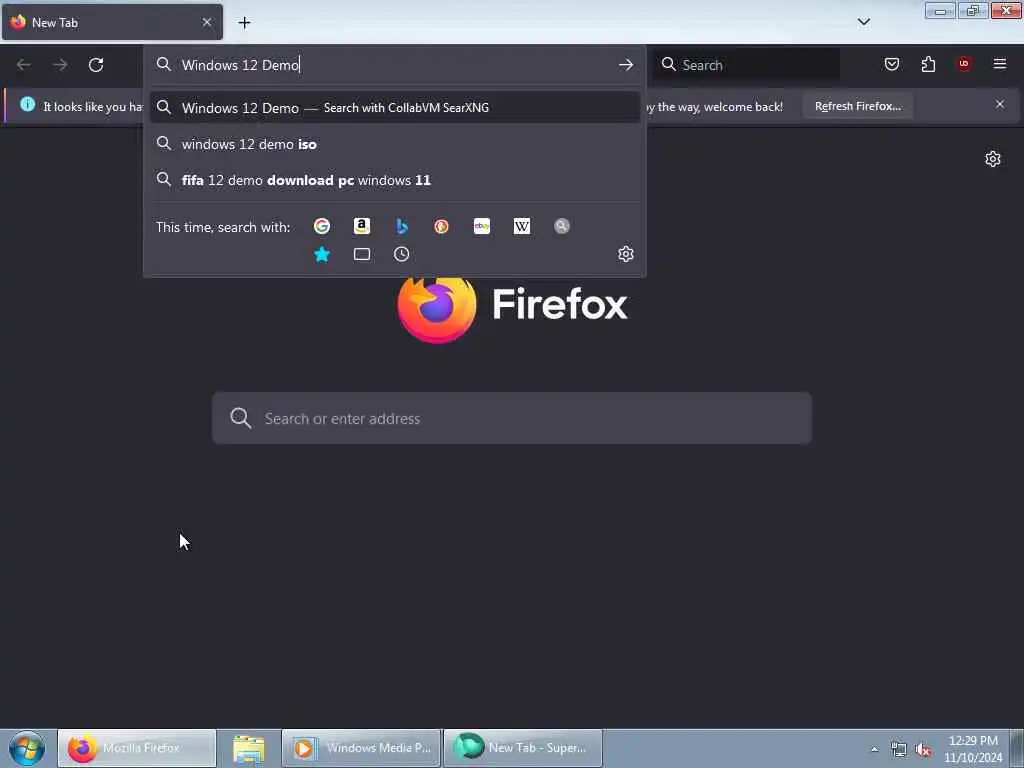
Task: Click Refresh Firefox button
Action: (x=857, y=106)
